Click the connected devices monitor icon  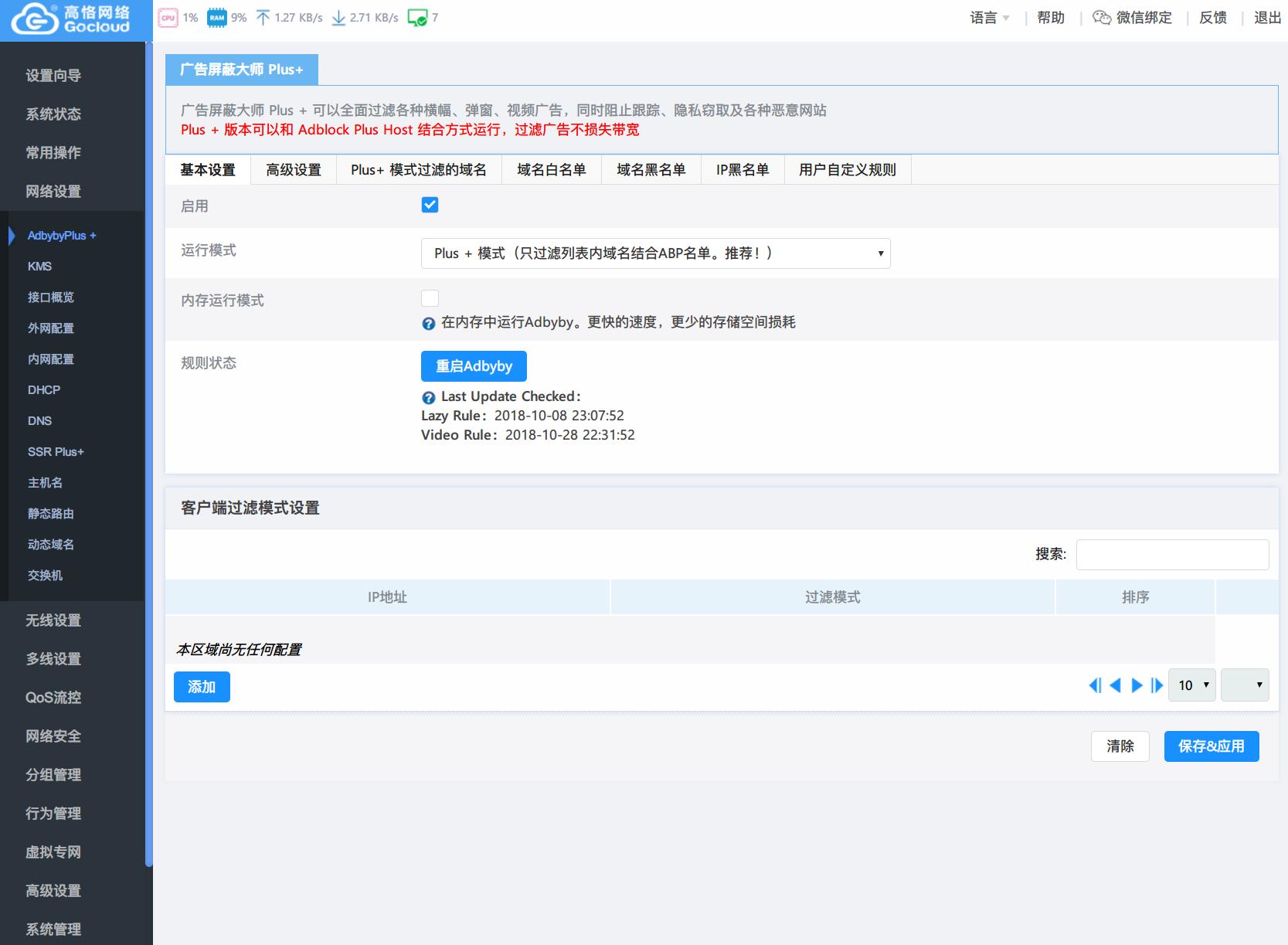(x=417, y=18)
